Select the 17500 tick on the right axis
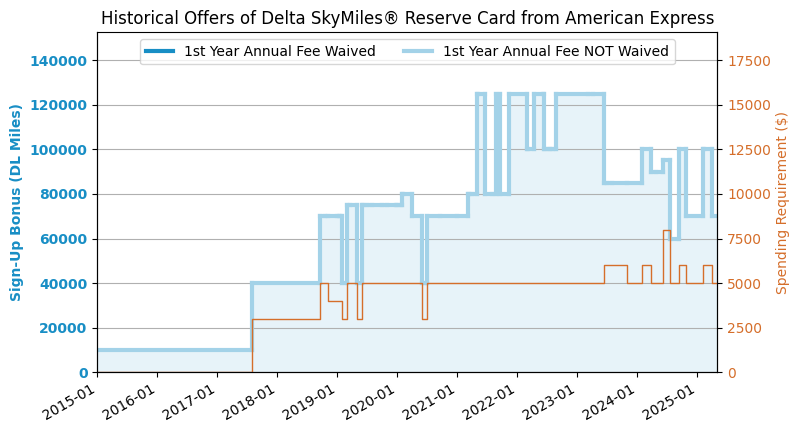The width and height of the screenshot is (800, 433). tap(747, 61)
